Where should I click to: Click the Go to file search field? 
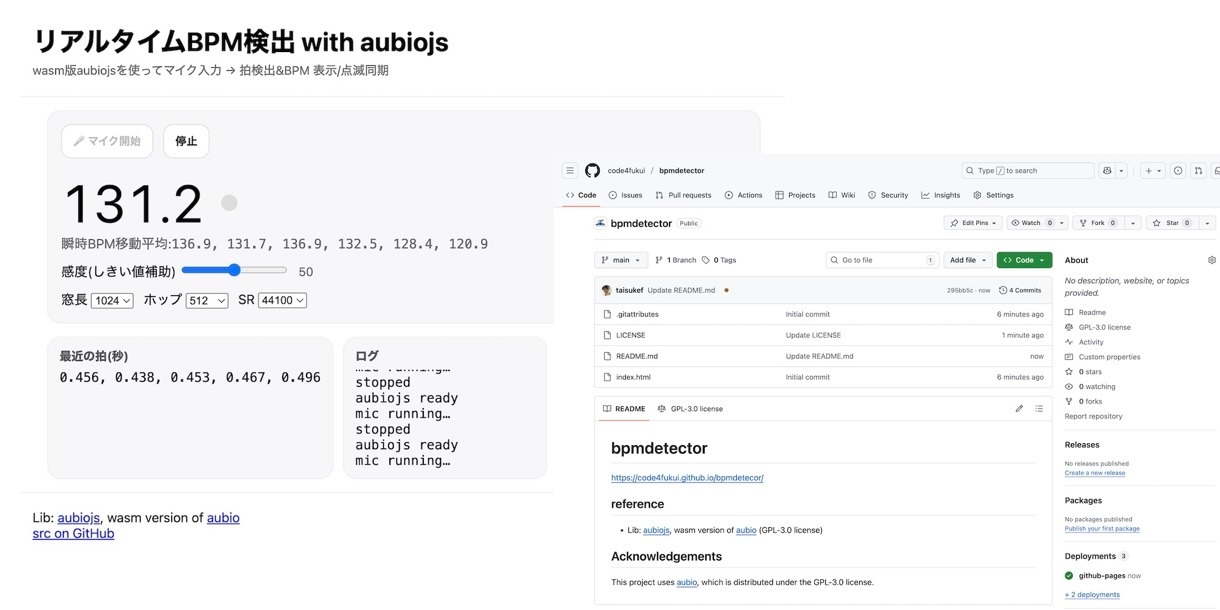tap(882, 260)
